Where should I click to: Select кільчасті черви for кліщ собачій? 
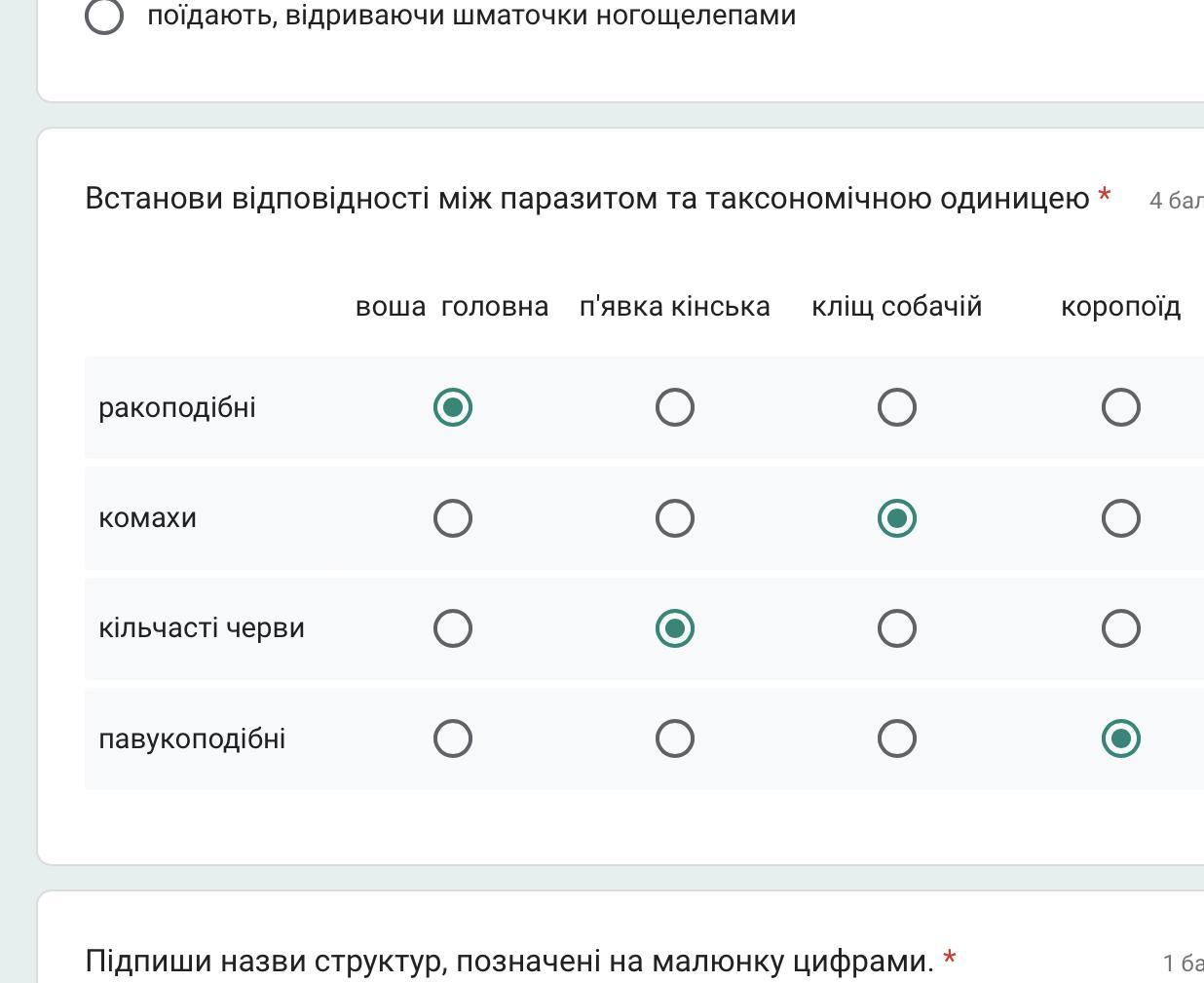(x=897, y=628)
